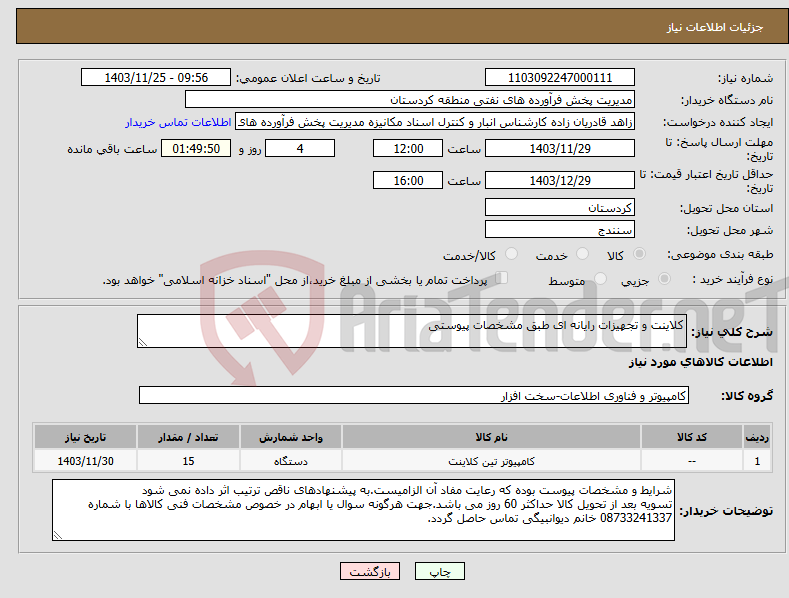Click the requester field زاهد قادریان زاده

click(x=435, y=122)
